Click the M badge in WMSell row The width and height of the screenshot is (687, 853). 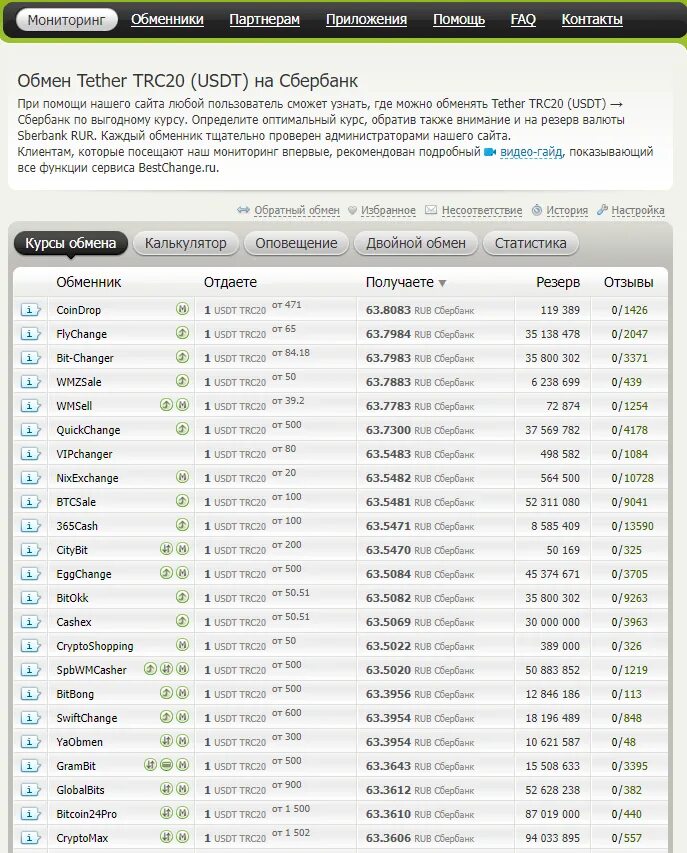183,405
